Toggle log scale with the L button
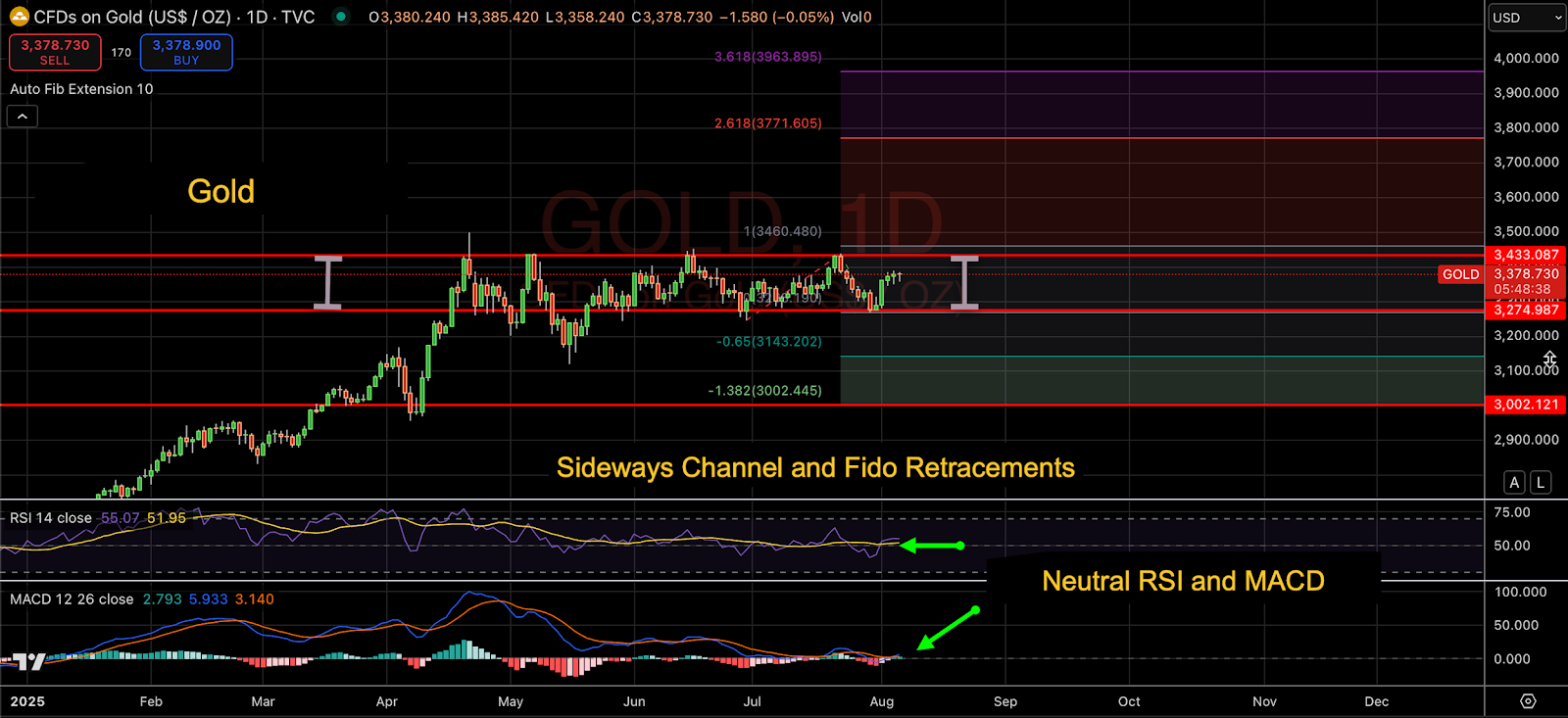The image size is (1568, 718). [1541, 482]
